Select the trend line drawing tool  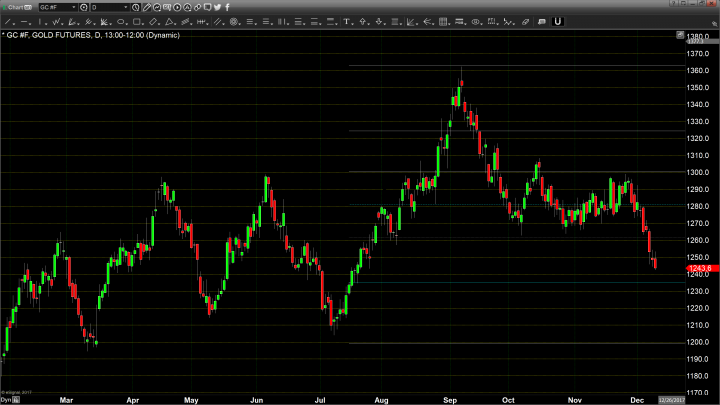pyautogui.click(x=8, y=22)
